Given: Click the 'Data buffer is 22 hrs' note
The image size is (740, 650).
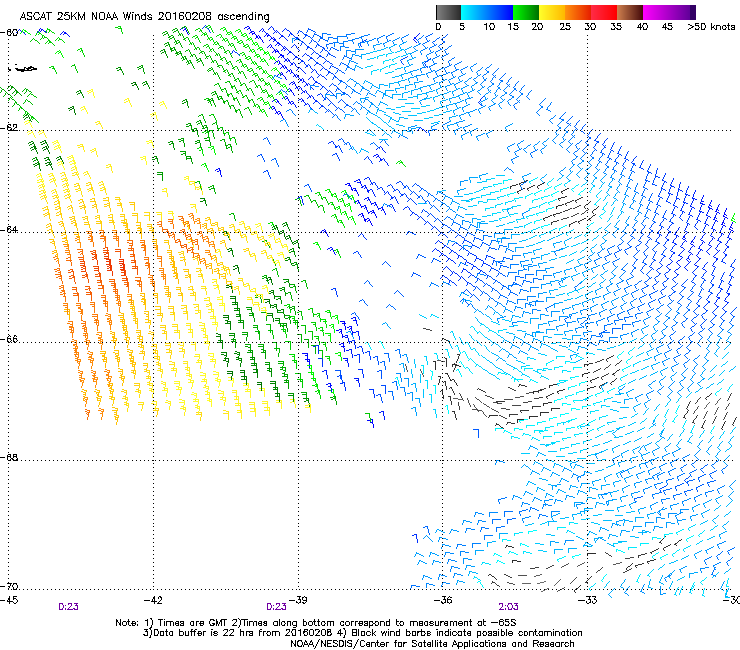Looking at the screenshot, I should (362, 633).
